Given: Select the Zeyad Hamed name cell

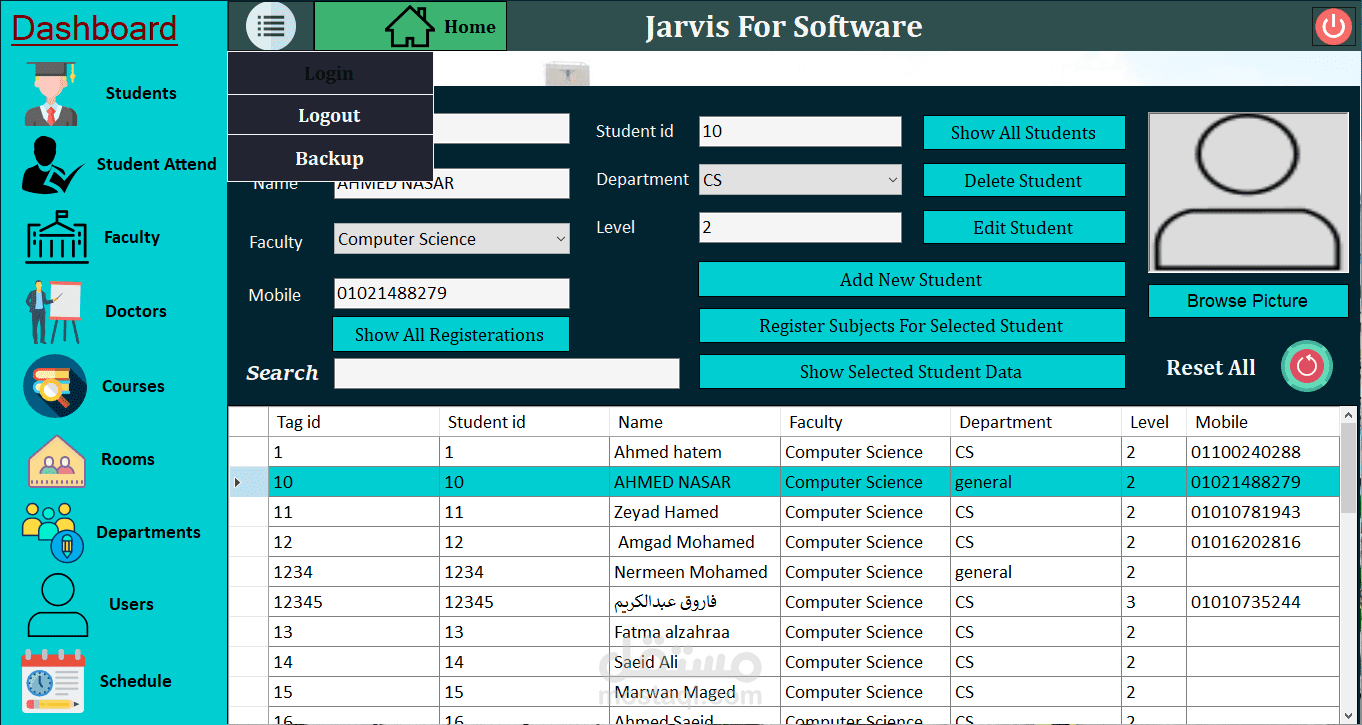Looking at the screenshot, I should [695, 512].
